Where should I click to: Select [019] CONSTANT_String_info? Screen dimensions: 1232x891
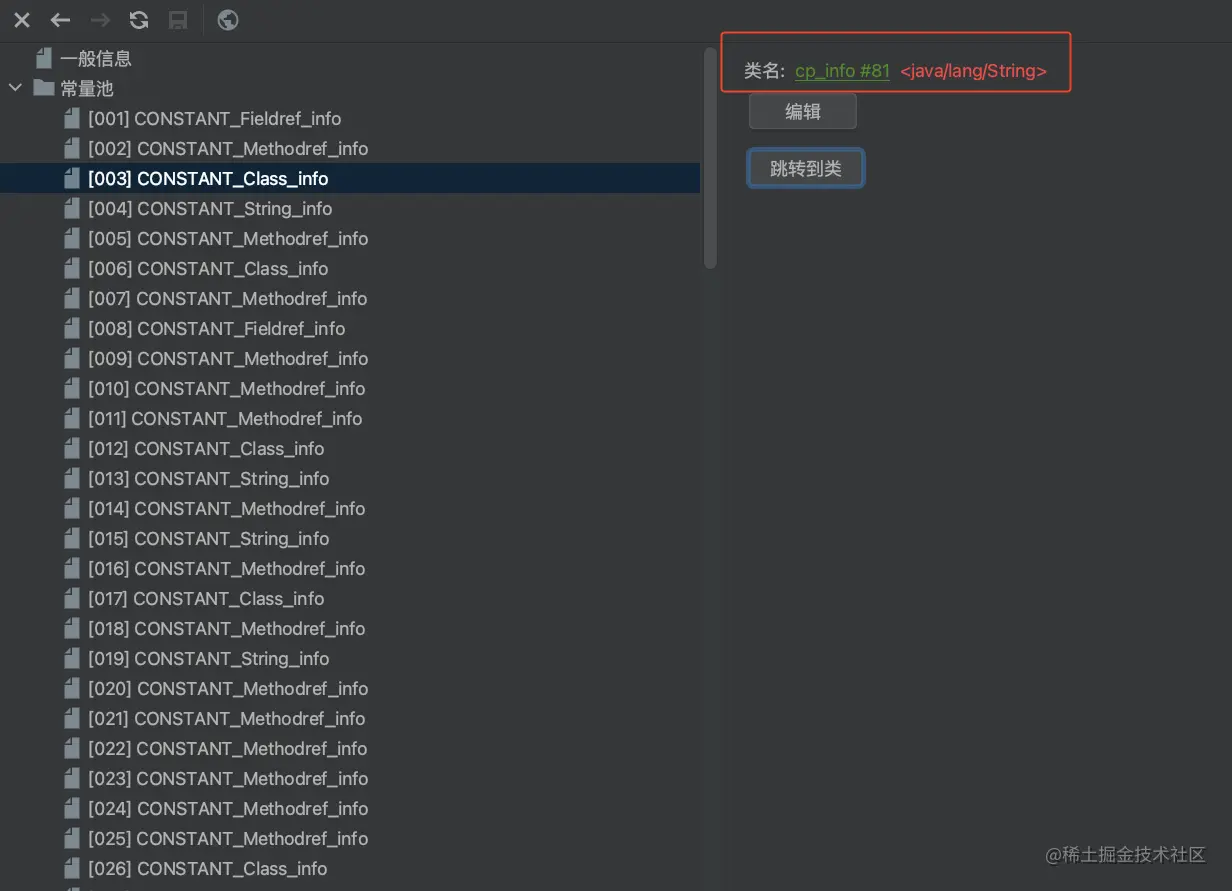coord(350,658)
